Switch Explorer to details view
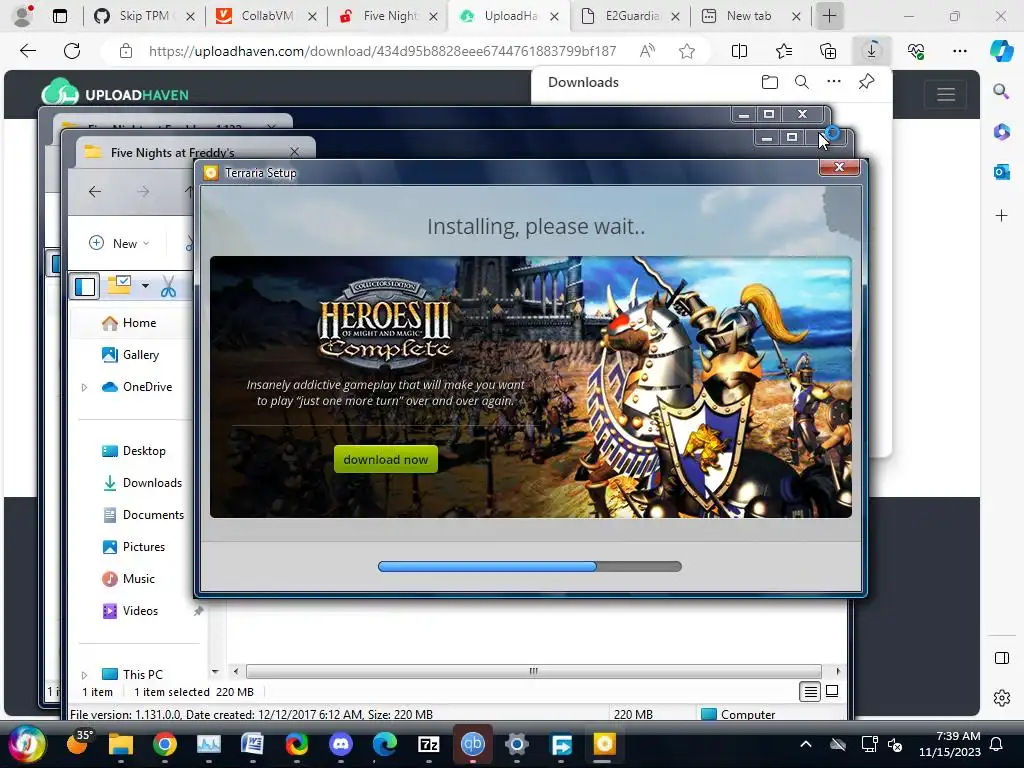The width and height of the screenshot is (1024, 768). pos(810,692)
